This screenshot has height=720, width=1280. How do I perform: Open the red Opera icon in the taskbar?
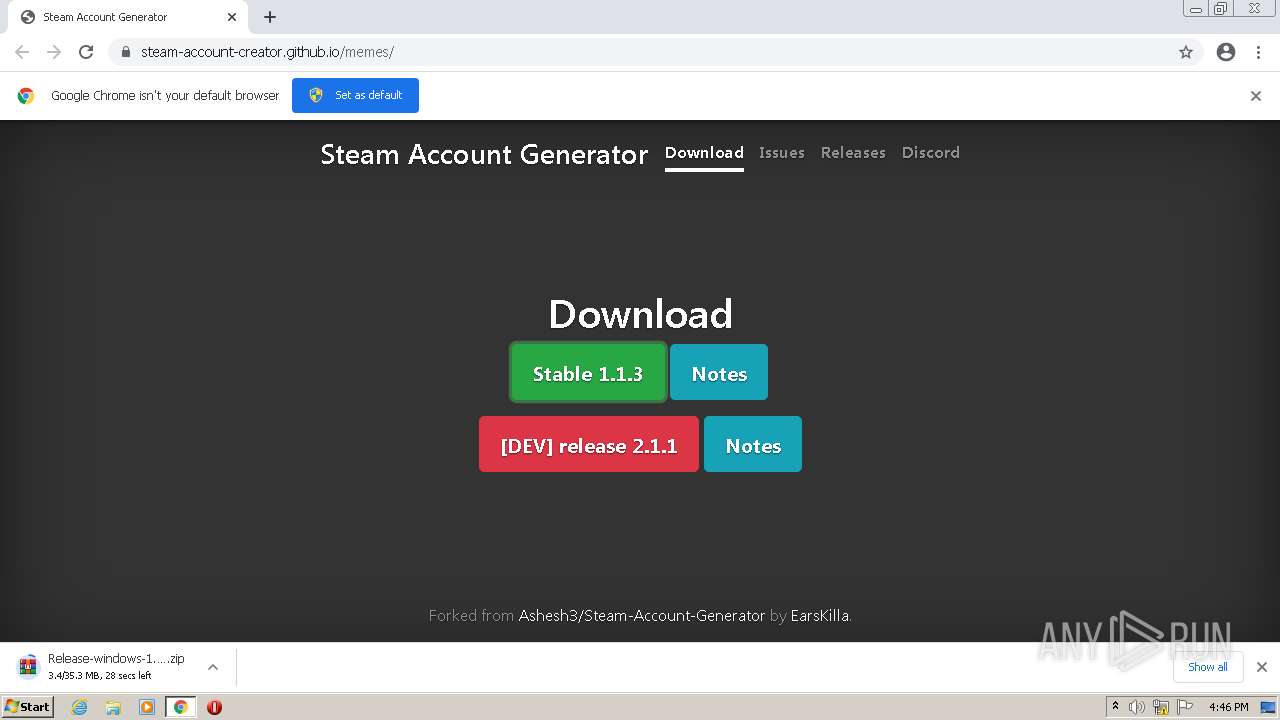(214, 707)
